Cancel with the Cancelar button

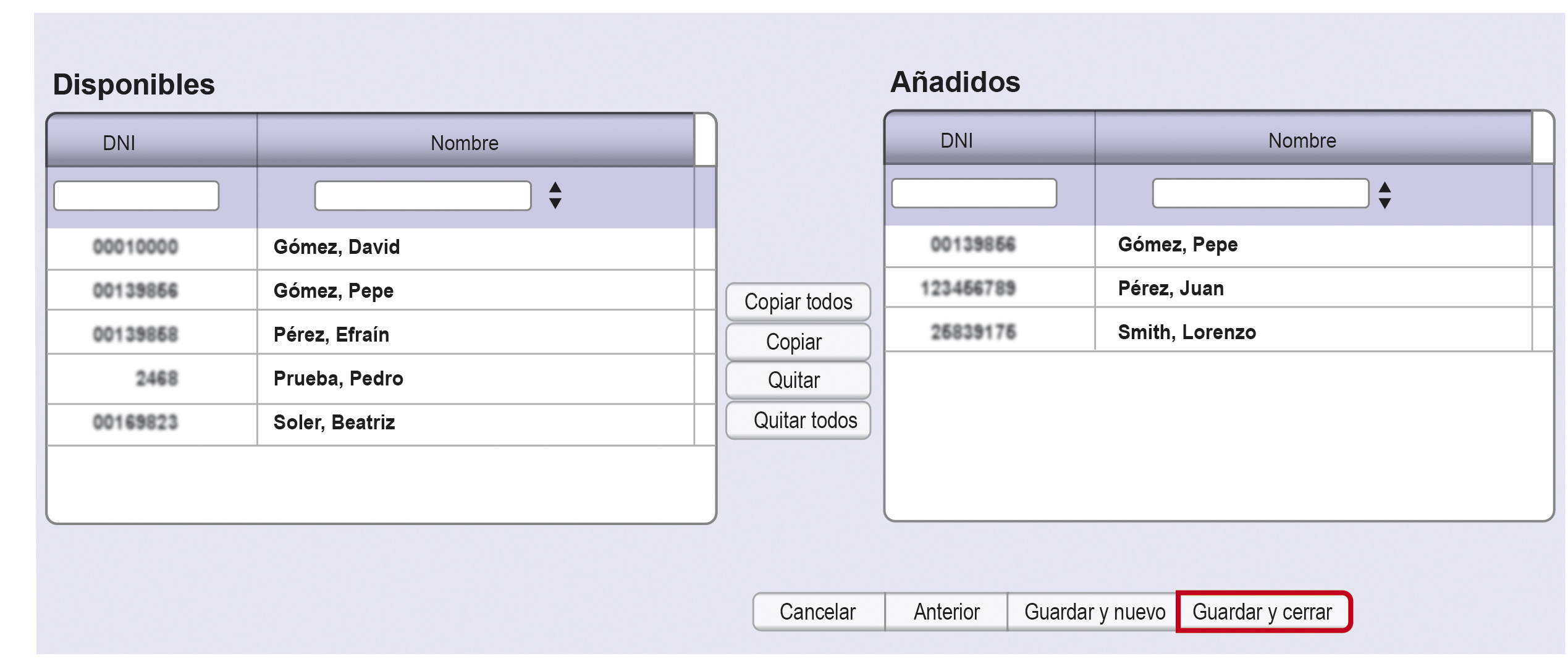pos(817,612)
